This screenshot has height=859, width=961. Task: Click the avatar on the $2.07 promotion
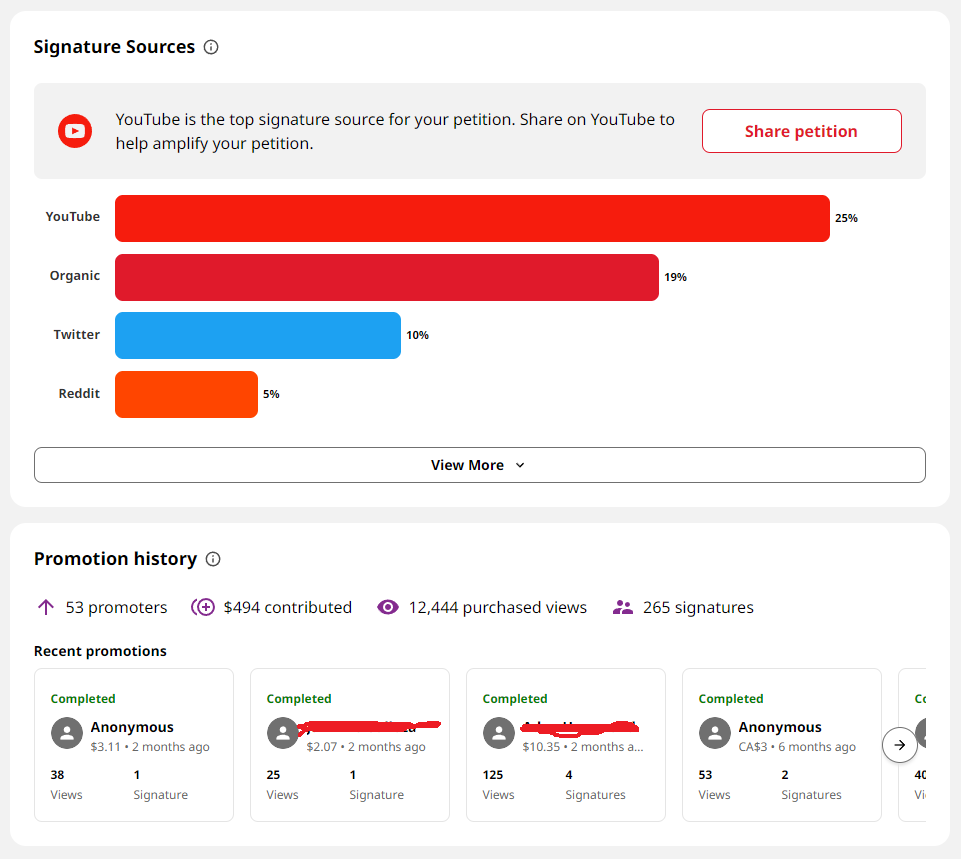(283, 733)
